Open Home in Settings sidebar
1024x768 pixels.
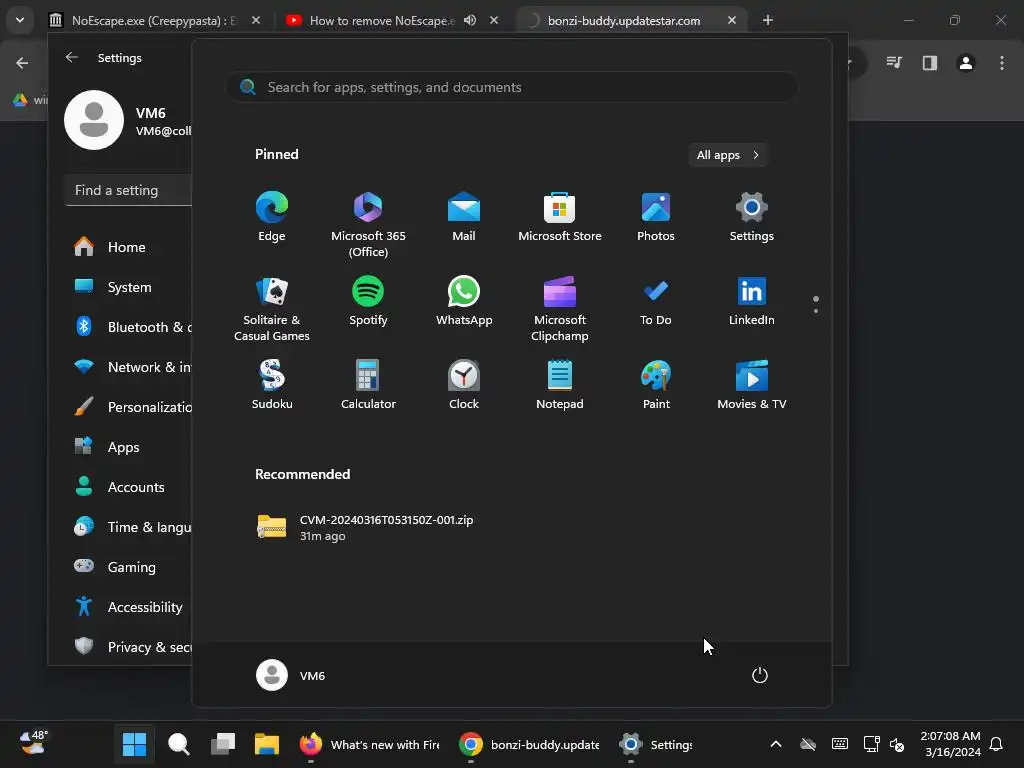127,247
